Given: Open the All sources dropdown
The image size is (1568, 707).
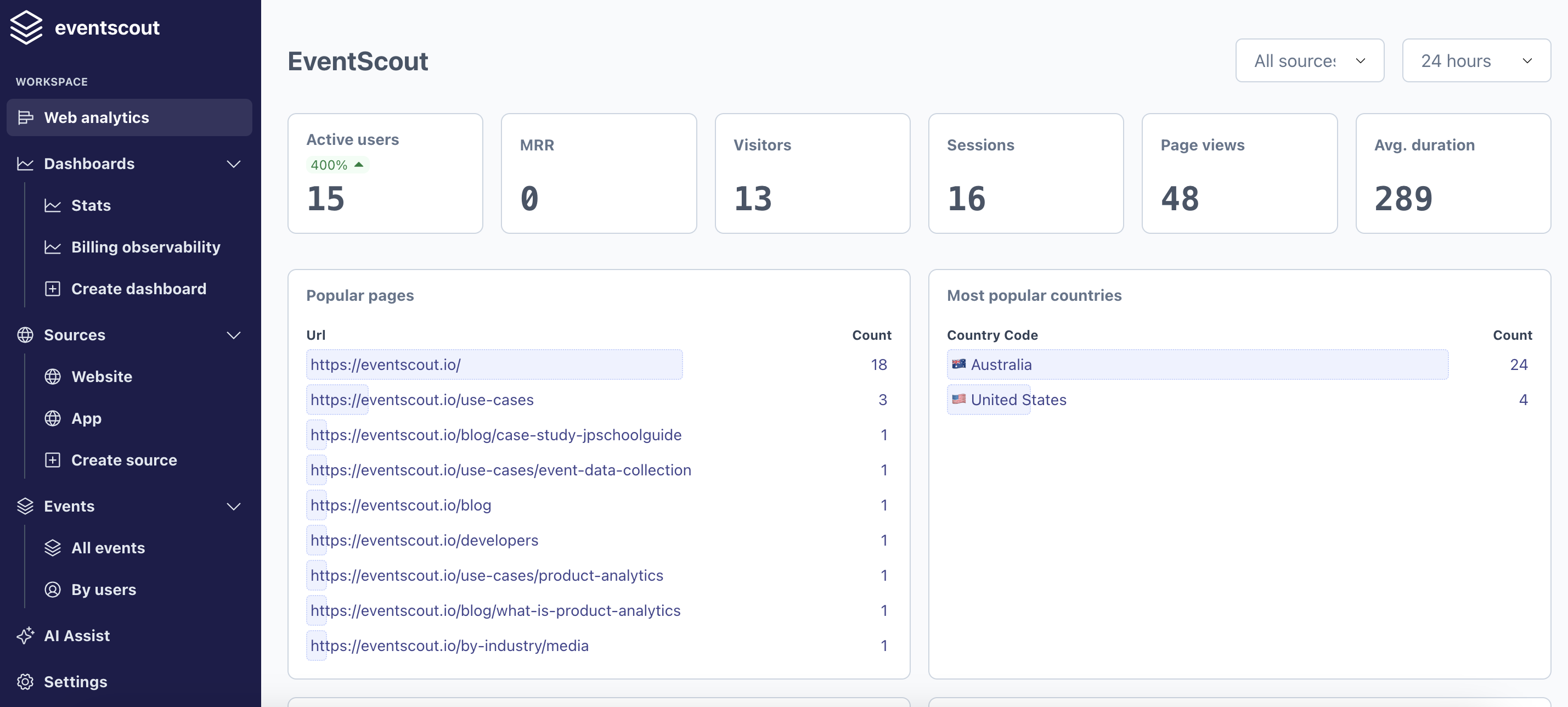Looking at the screenshot, I should [1309, 61].
